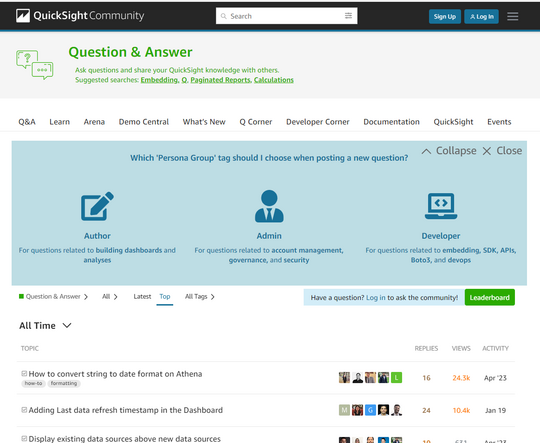
Task: Open What's New navigation item
Action: (x=204, y=122)
